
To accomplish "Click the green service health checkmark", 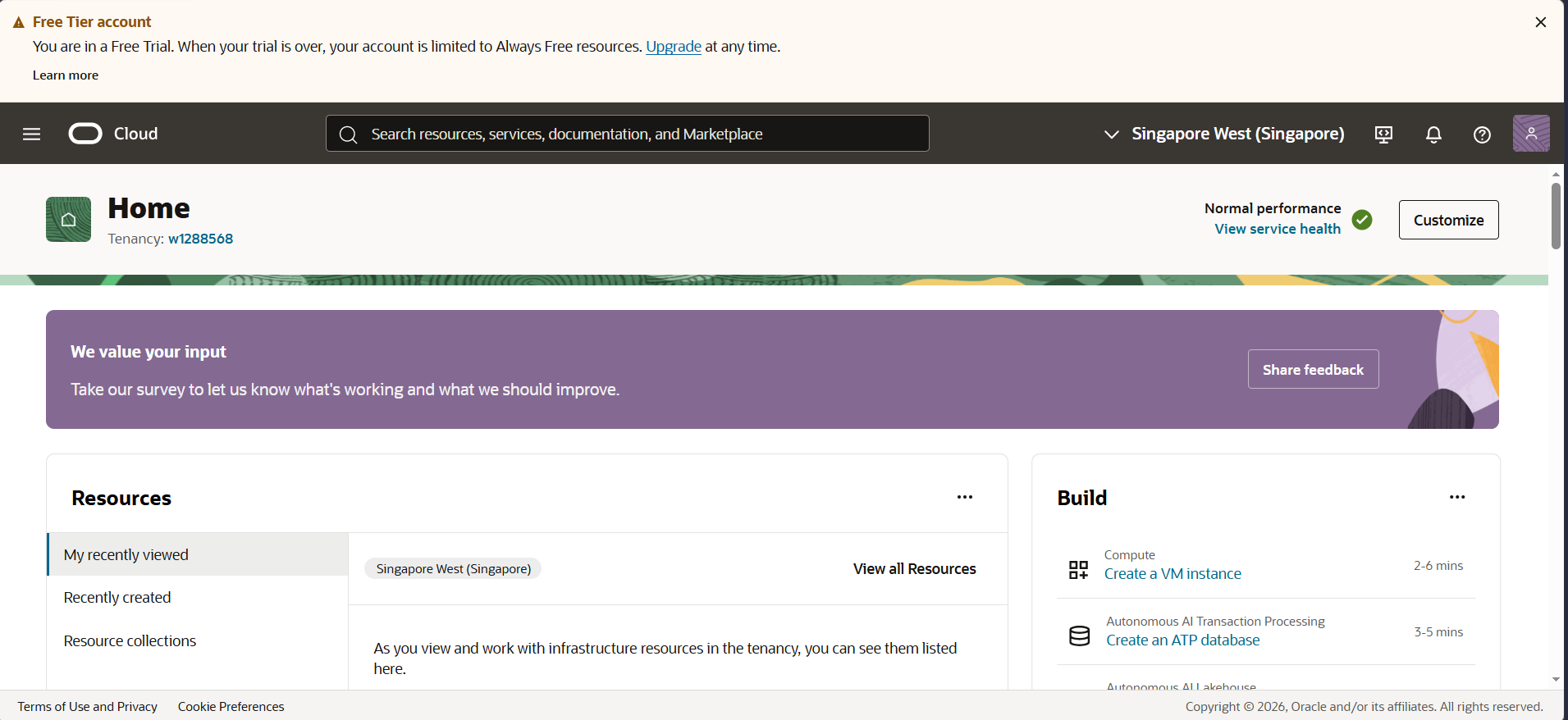I will coord(1362,219).
